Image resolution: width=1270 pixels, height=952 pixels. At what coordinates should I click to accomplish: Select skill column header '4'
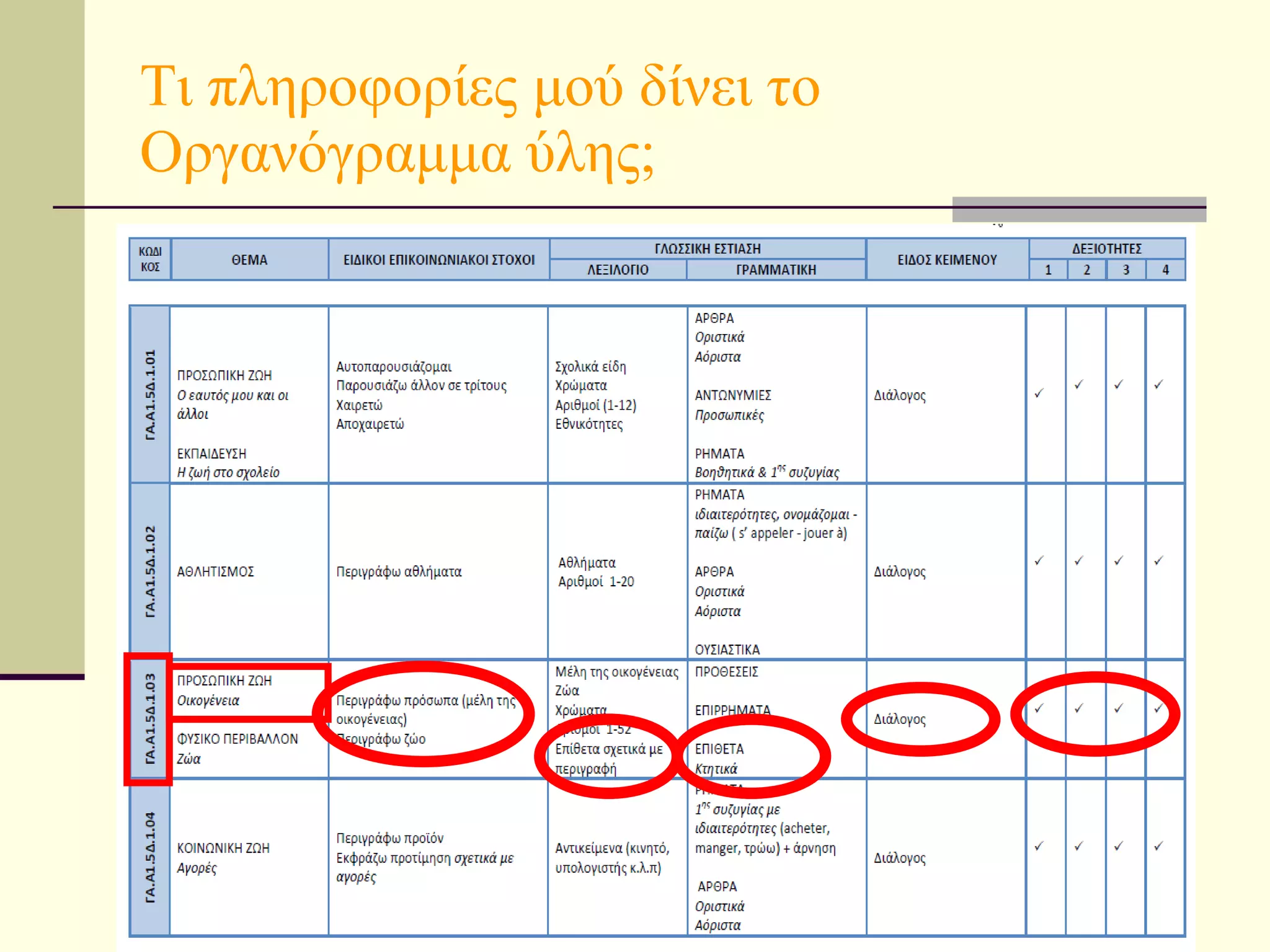tap(1165, 270)
